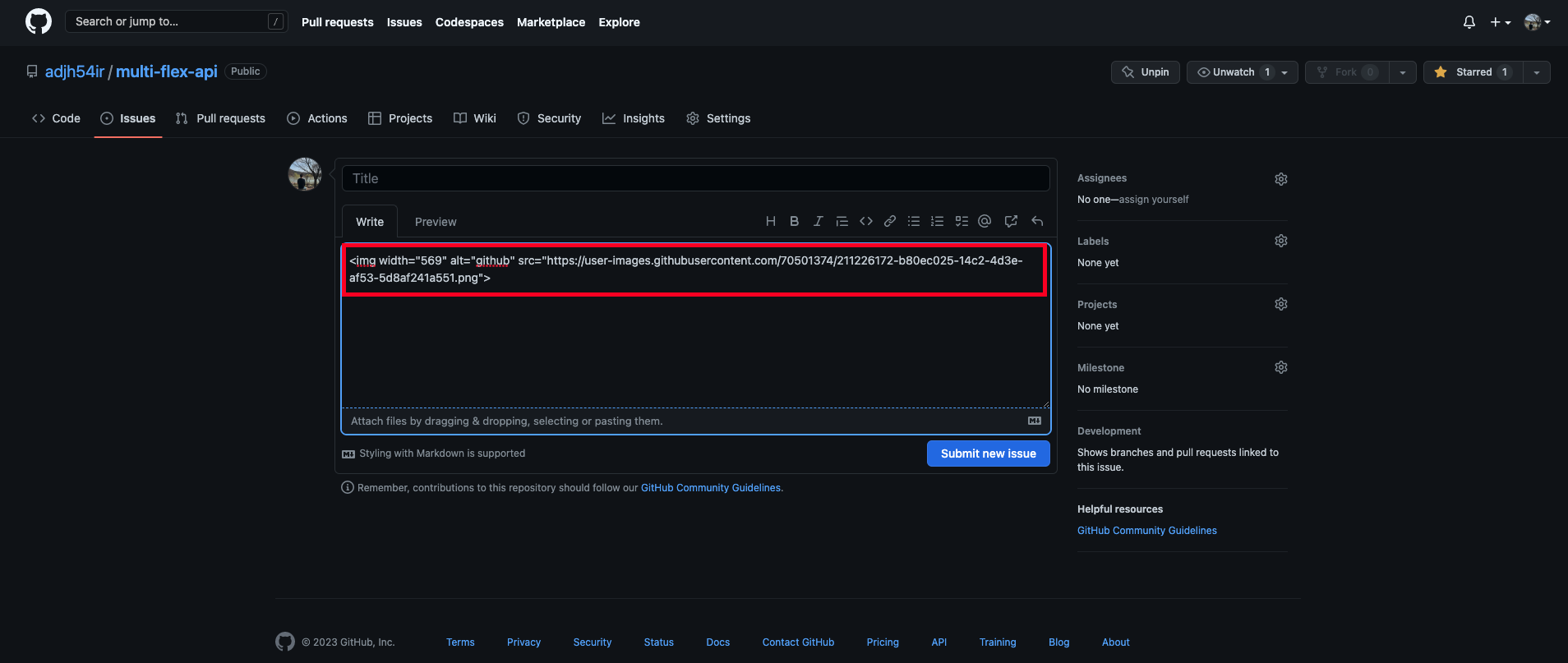Click inside the issue body text area
The width and height of the screenshot is (1568, 663).
(x=696, y=325)
